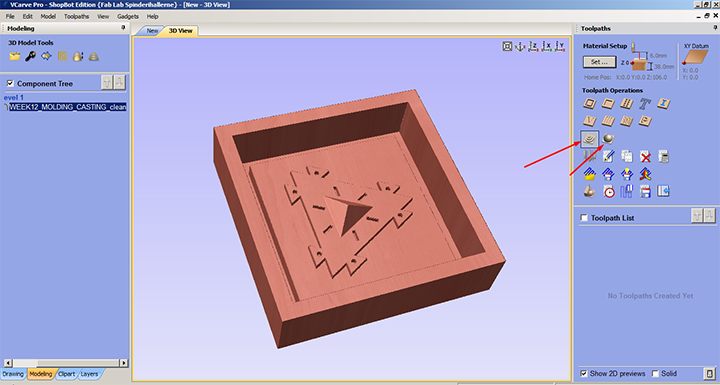Open the Layers tab
This screenshot has height=385, width=720.
click(89, 374)
